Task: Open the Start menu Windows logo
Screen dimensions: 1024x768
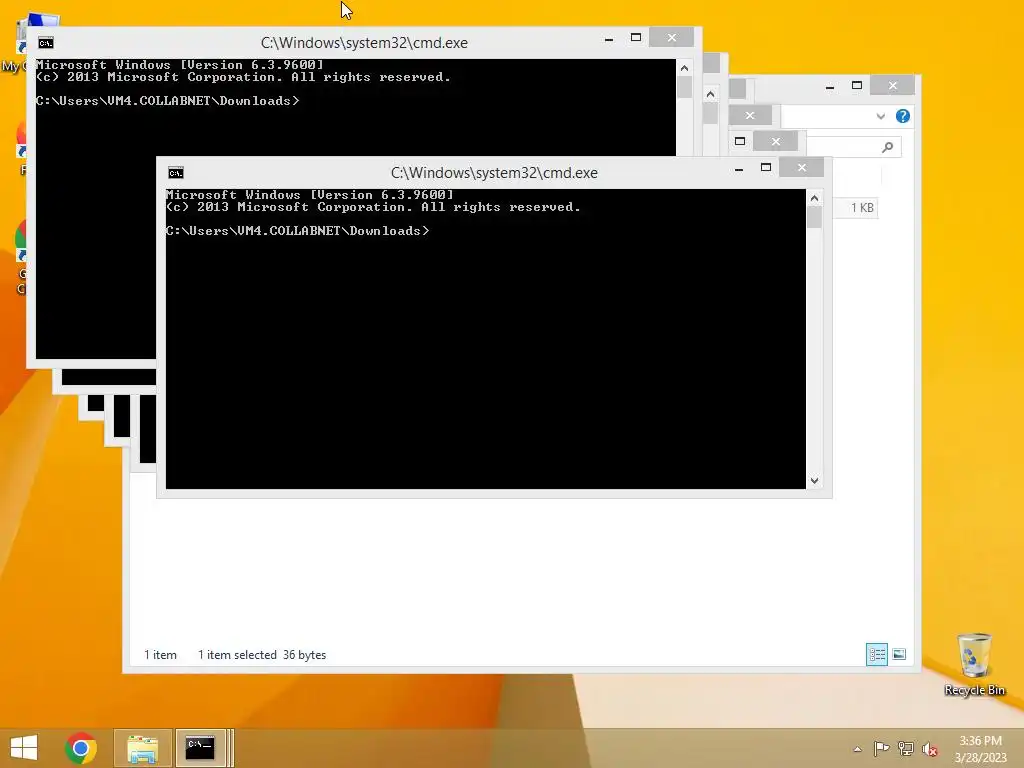Action: click(24, 748)
